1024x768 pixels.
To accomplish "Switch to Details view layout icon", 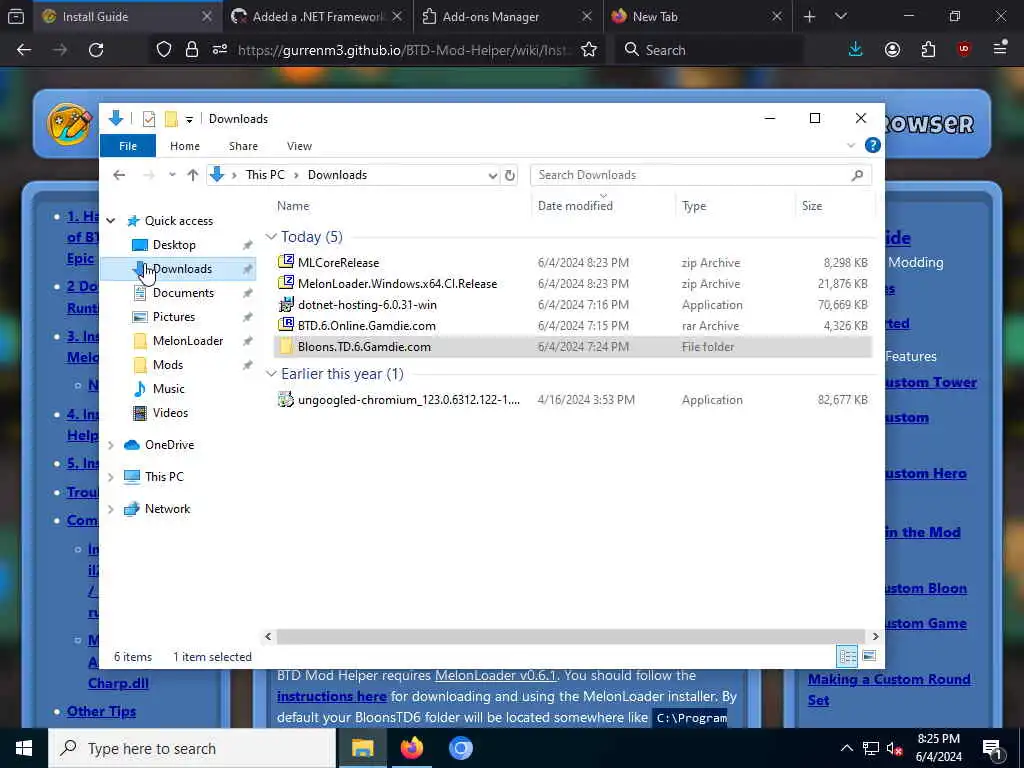I will pos(847,656).
